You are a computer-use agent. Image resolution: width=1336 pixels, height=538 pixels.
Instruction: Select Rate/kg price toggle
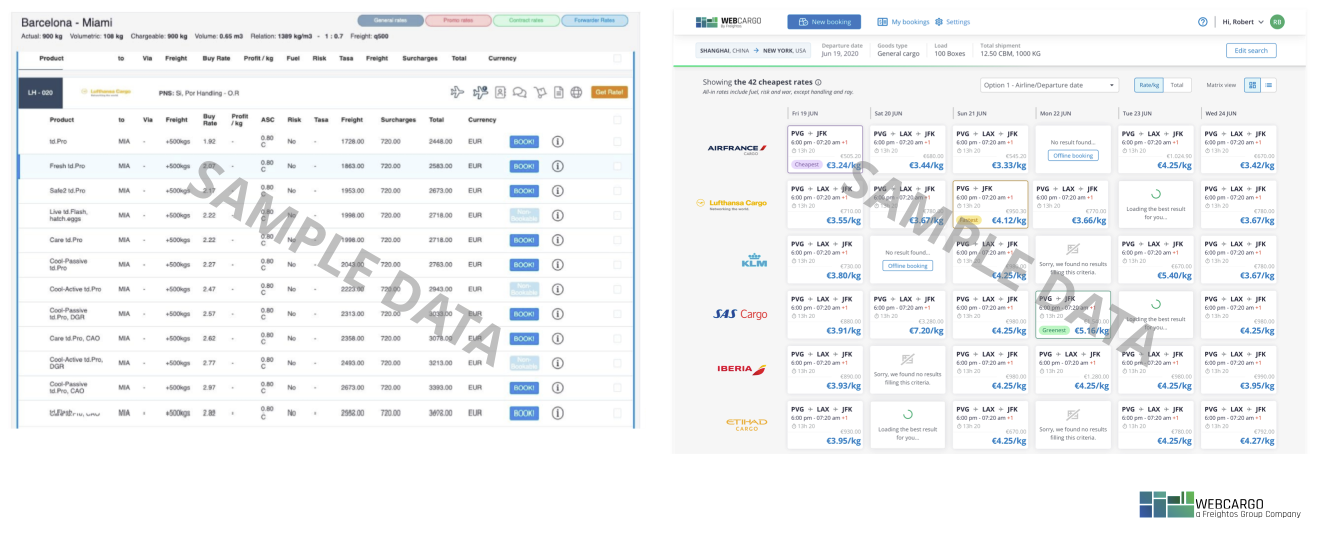(x=1148, y=85)
